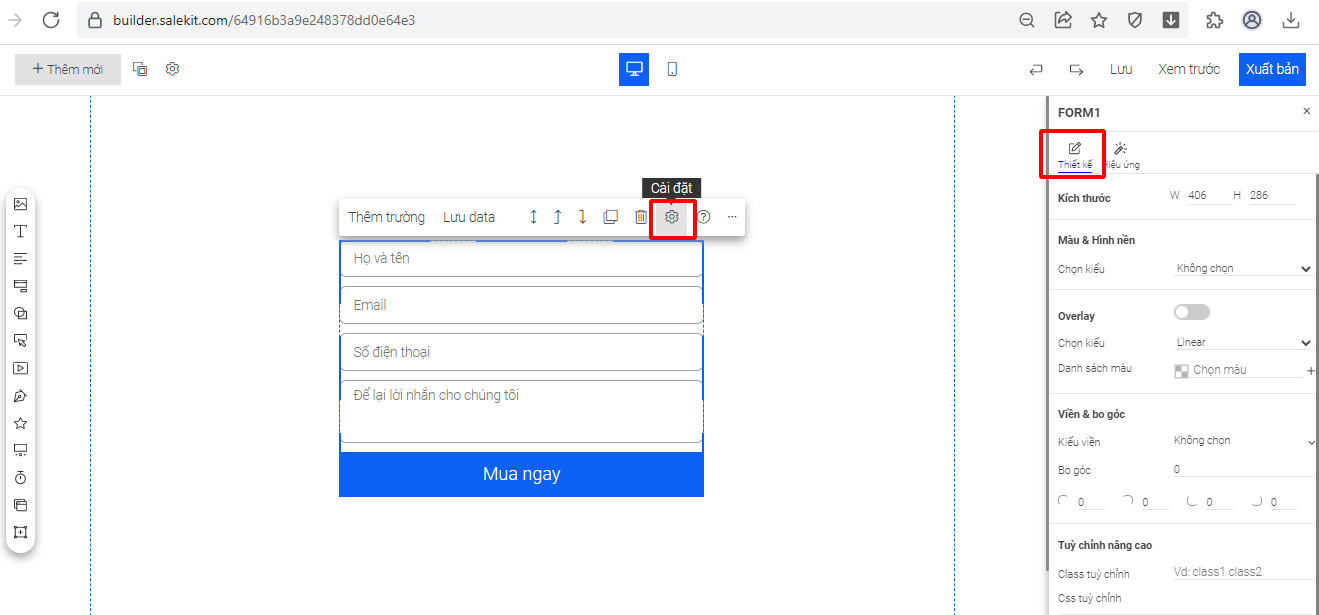The image size is (1319, 615).
Task: Click the Thêm mới button
Action: [68, 69]
